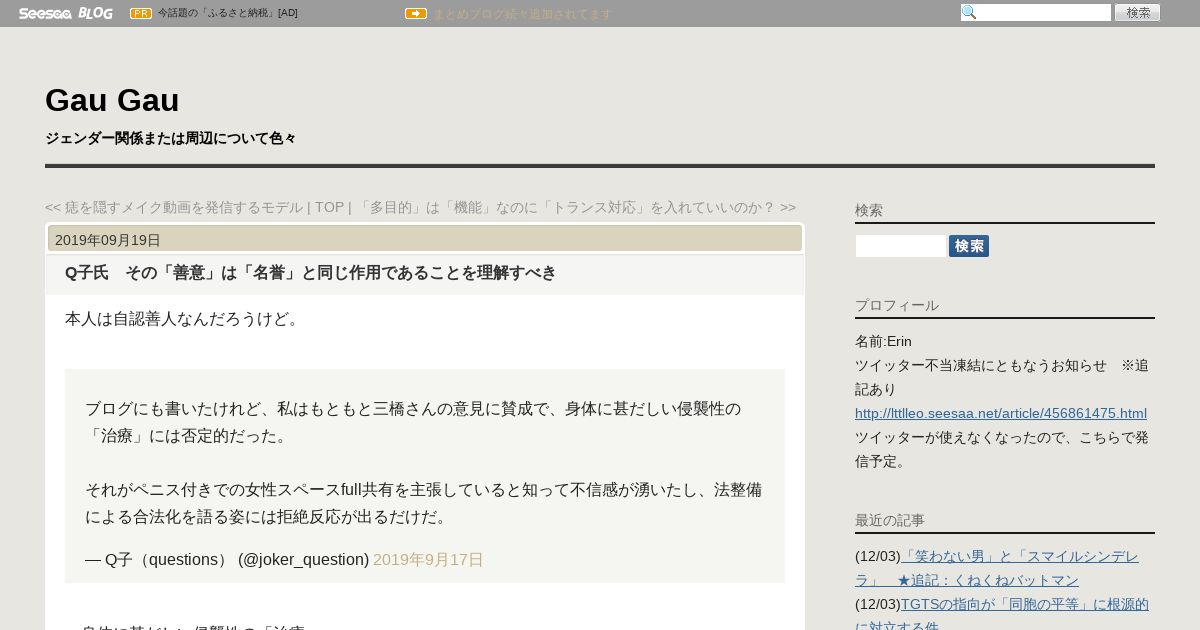Open the まとめブログ続々追加されてます link
Screen dimensions: 1200x630
click(x=522, y=14)
